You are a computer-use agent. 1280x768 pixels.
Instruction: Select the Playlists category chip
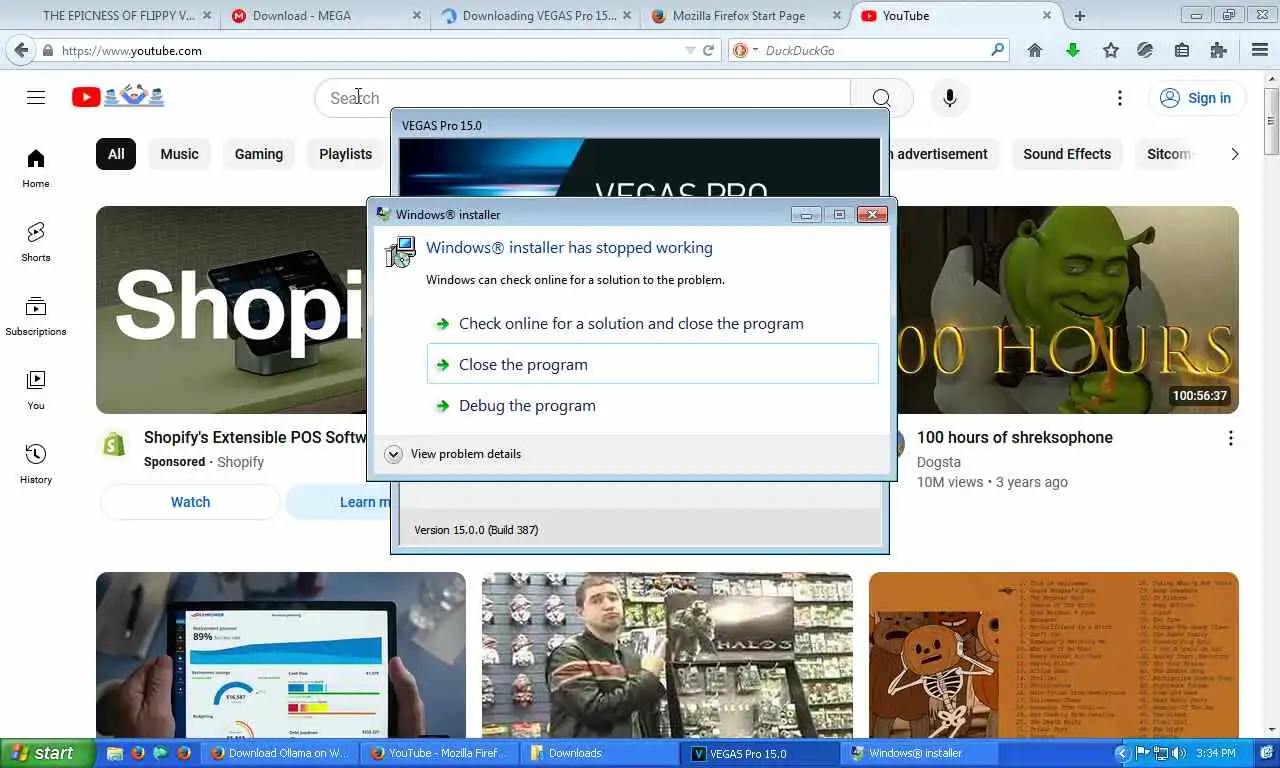346,154
